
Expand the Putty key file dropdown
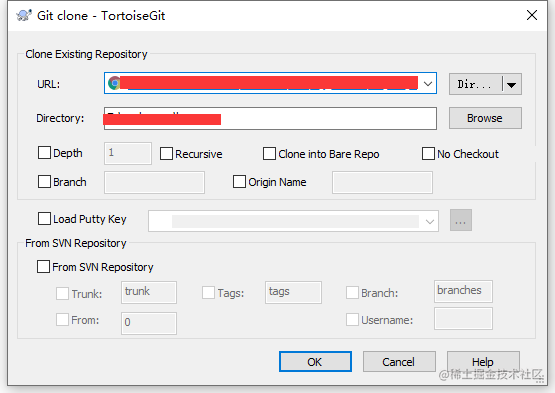click(x=430, y=222)
